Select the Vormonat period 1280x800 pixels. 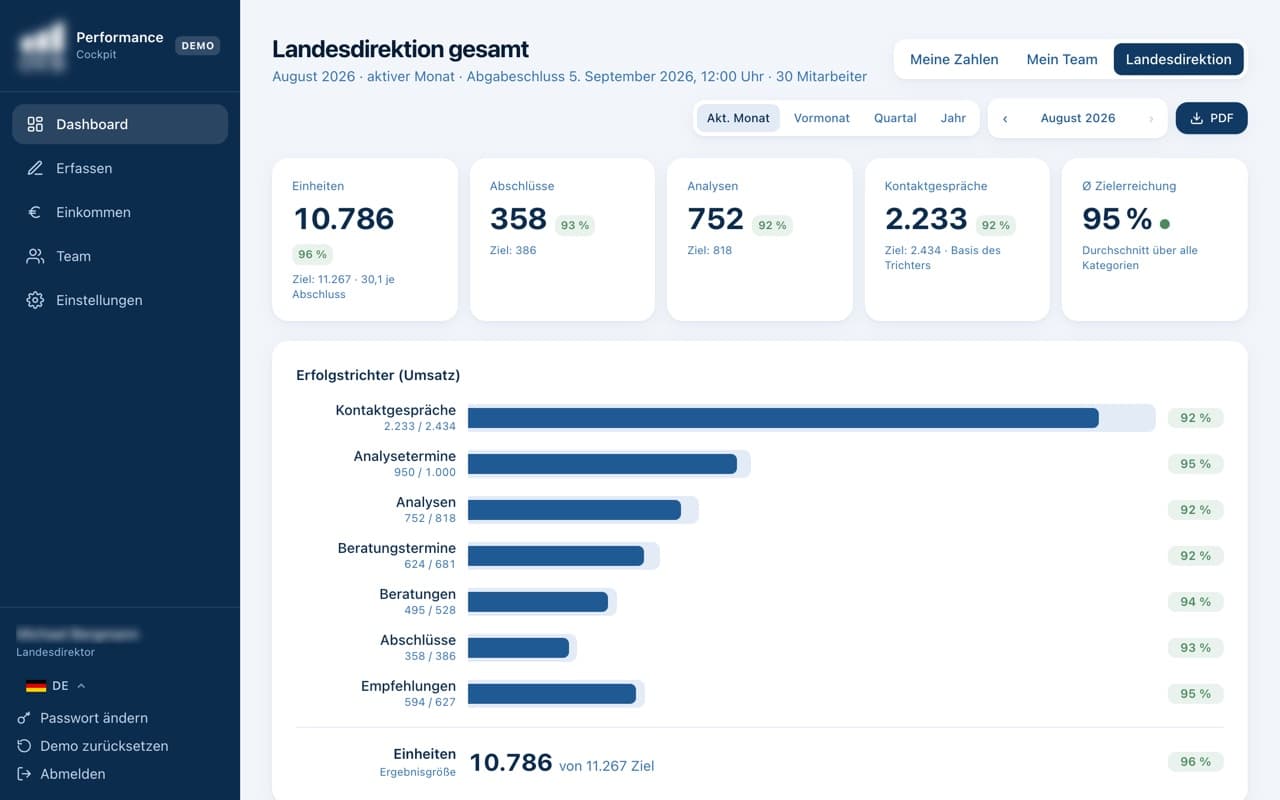[x=822, y=118]
